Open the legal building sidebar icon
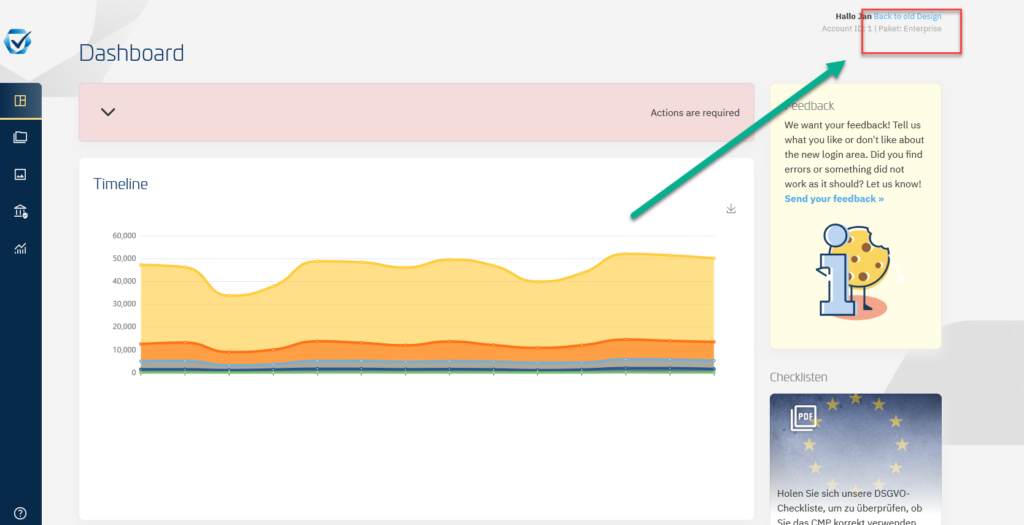The width and height of the screenshot is (1024, 525). pyautogui.click(x=20, y=211)
